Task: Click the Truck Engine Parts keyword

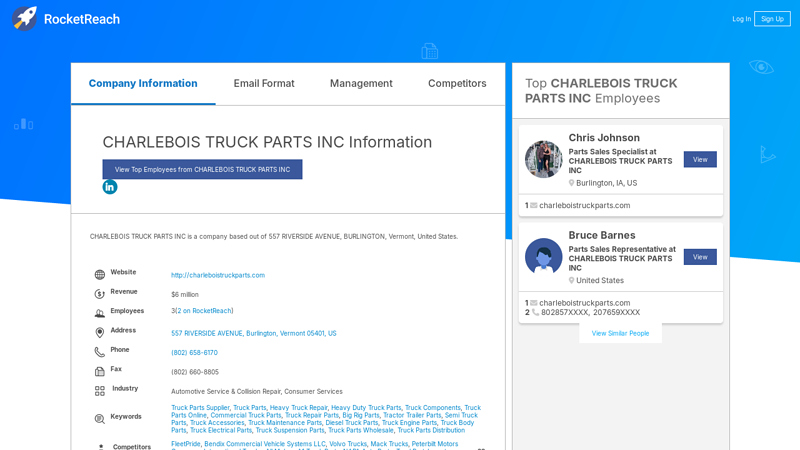Action: 409,422
